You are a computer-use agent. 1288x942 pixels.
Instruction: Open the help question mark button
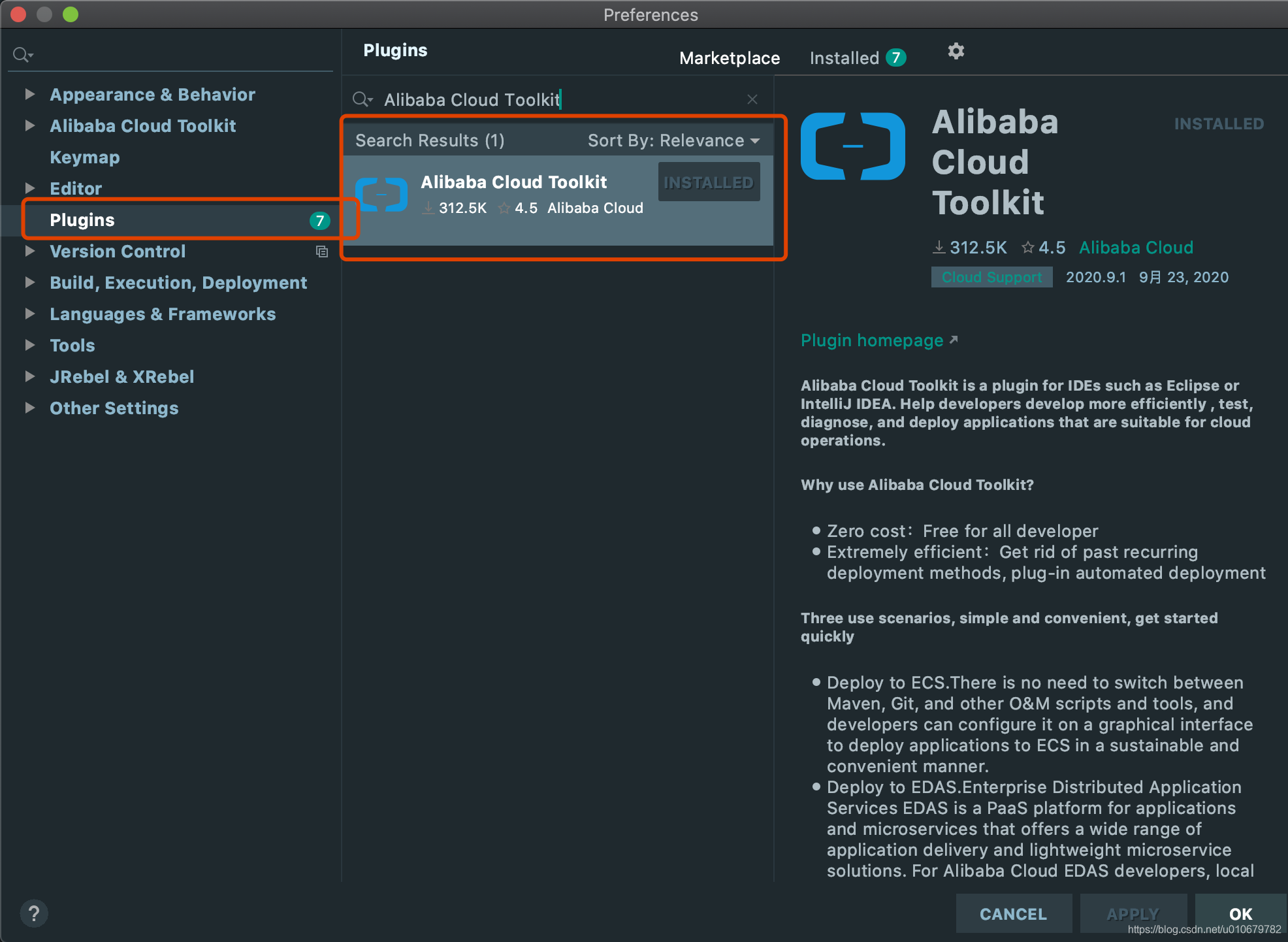pos(34,913)
